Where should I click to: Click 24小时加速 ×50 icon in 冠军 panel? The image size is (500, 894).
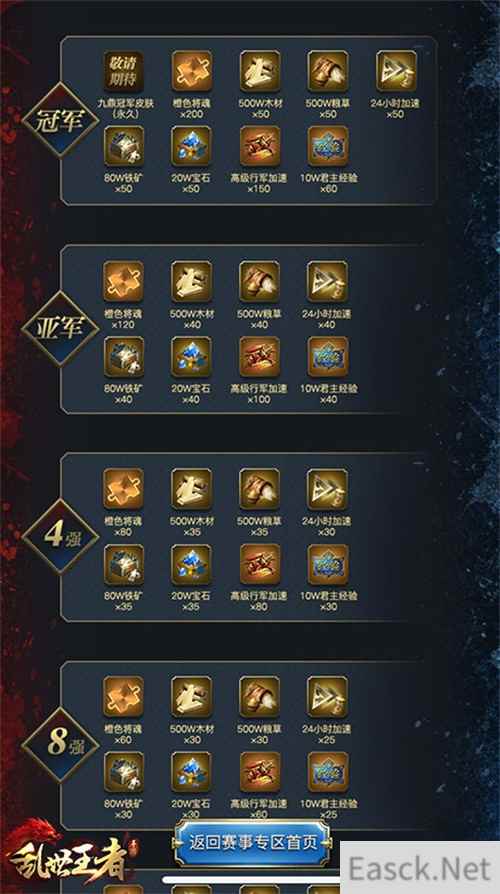pos(396,71)
